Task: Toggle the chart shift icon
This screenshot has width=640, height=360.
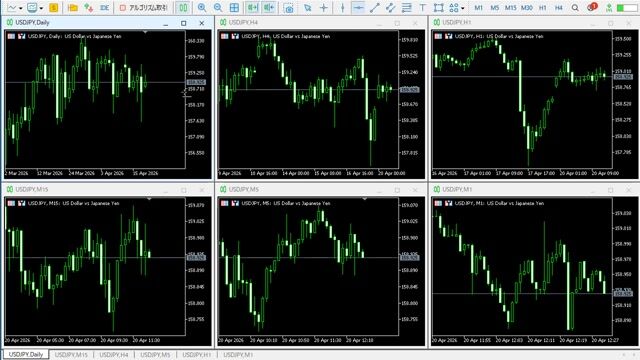Action: click(269, 7)
